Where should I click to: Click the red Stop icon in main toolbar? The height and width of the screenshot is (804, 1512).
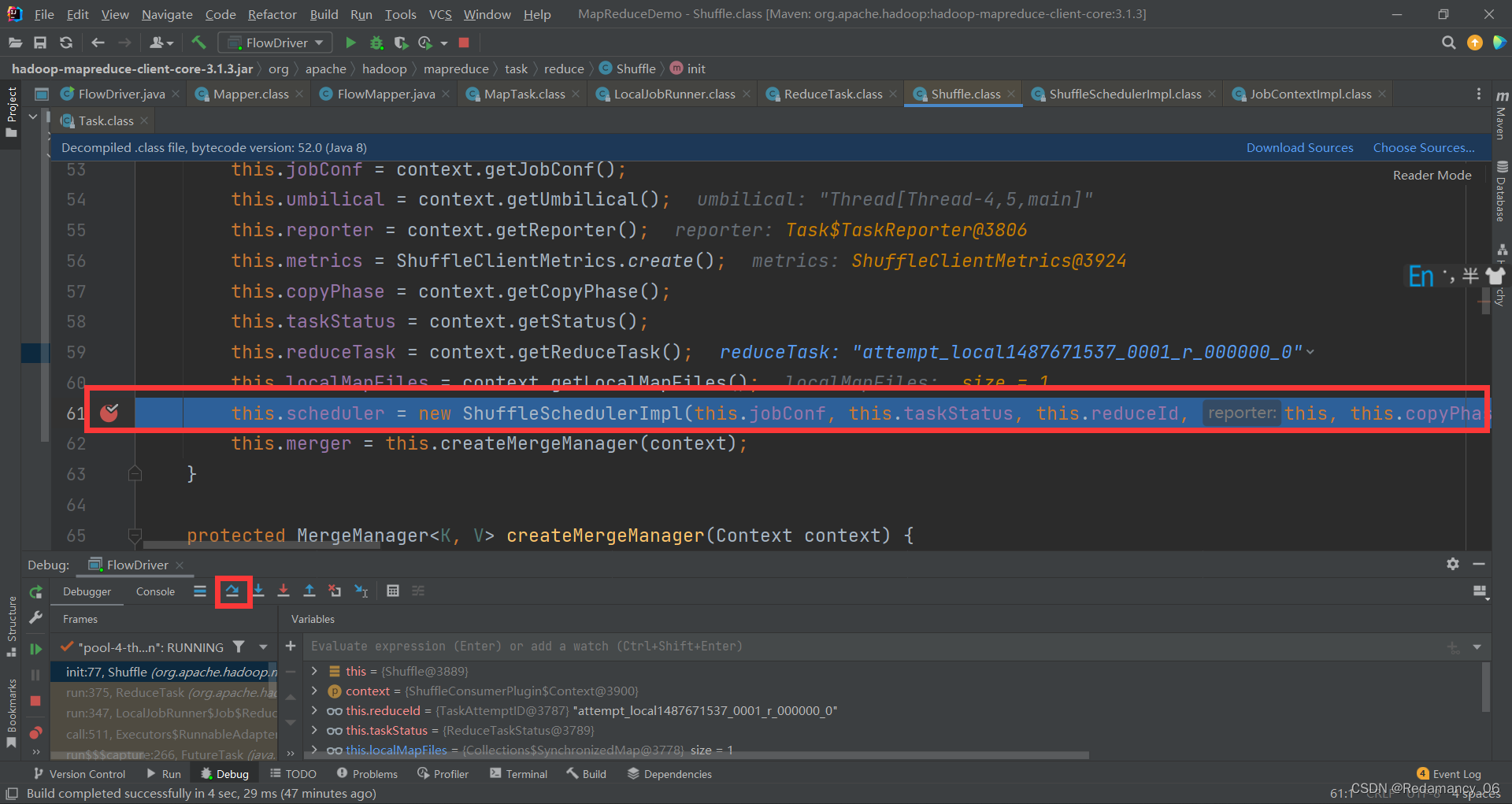464,43
